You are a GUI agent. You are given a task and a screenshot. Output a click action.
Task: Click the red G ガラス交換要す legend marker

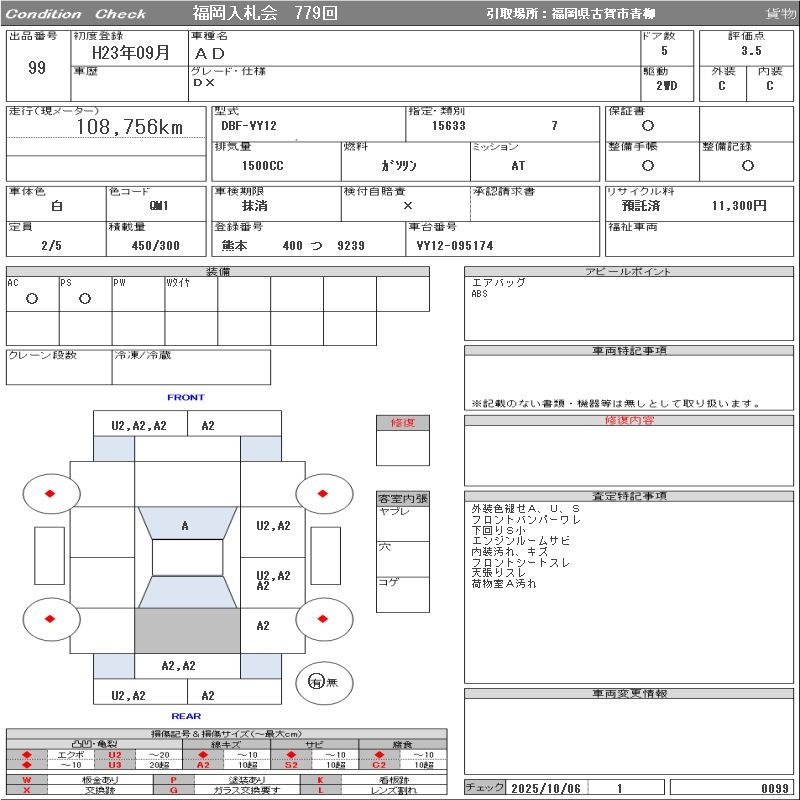point(173,790)
